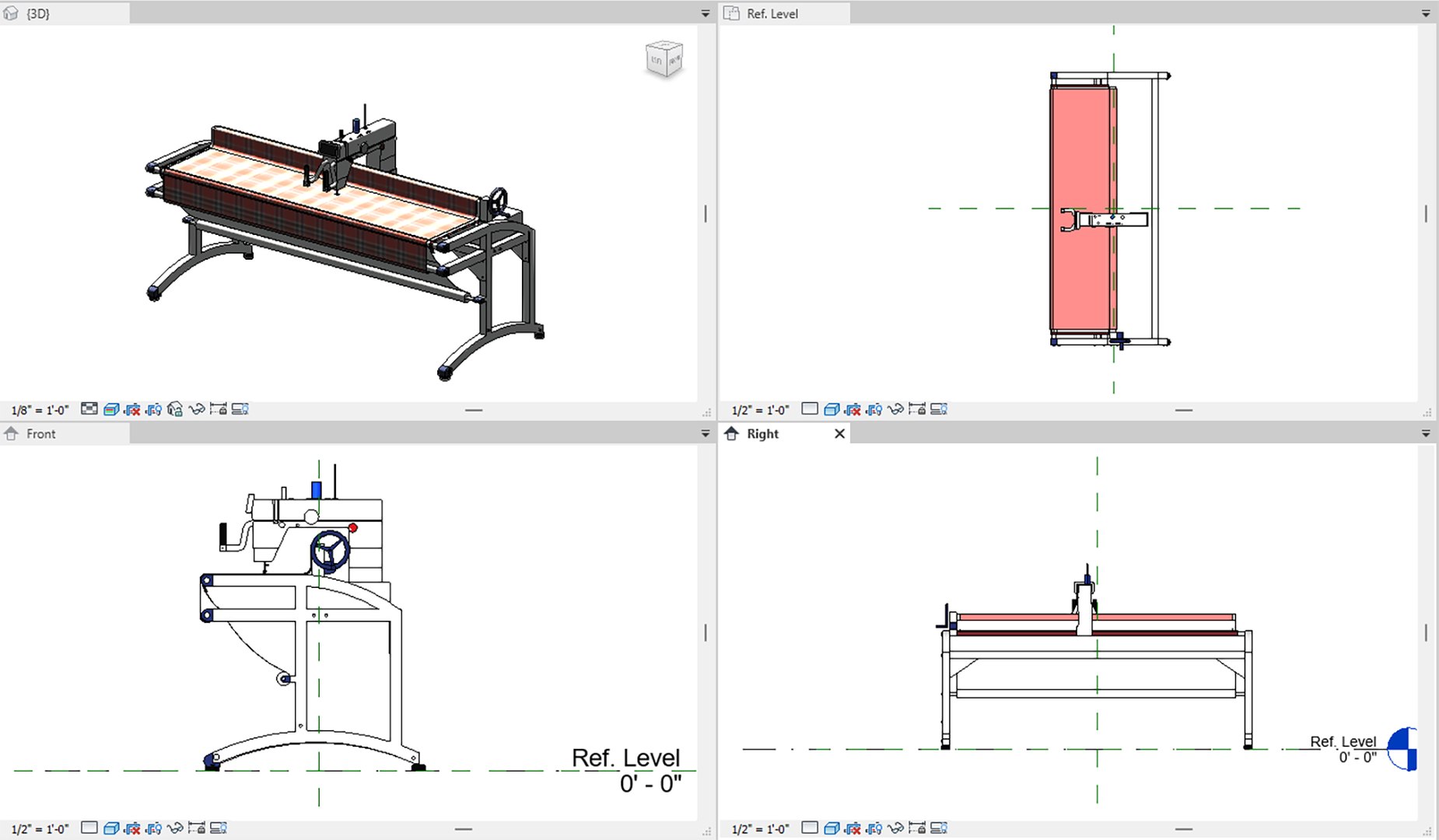The height and width of the screenshot is (840, 1439).
Task: Open Temporary Hide/Isolate glasses in 3D view
Action: [197, 409]
